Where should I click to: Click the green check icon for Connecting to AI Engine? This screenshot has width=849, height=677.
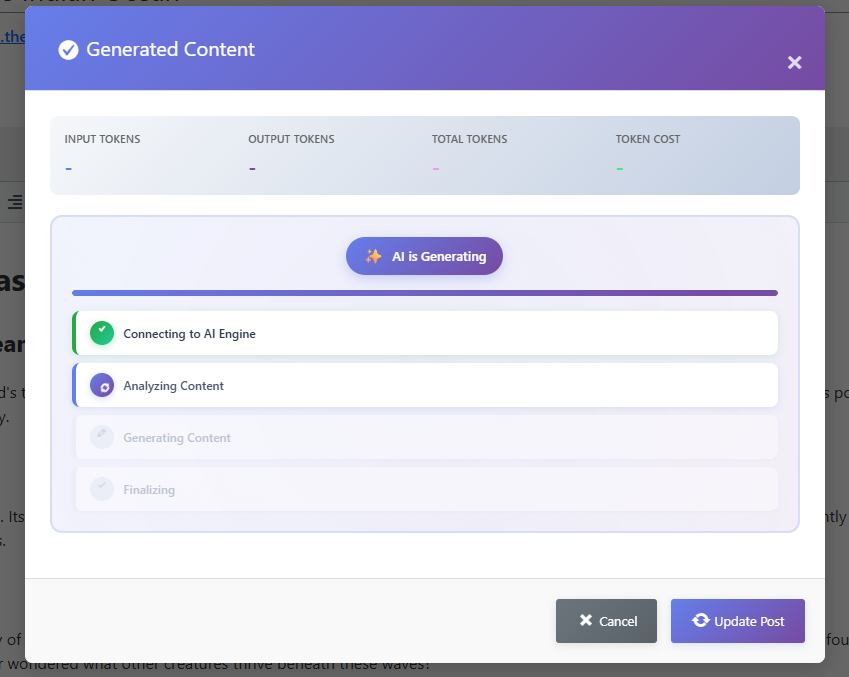click(x=102, y=332)
